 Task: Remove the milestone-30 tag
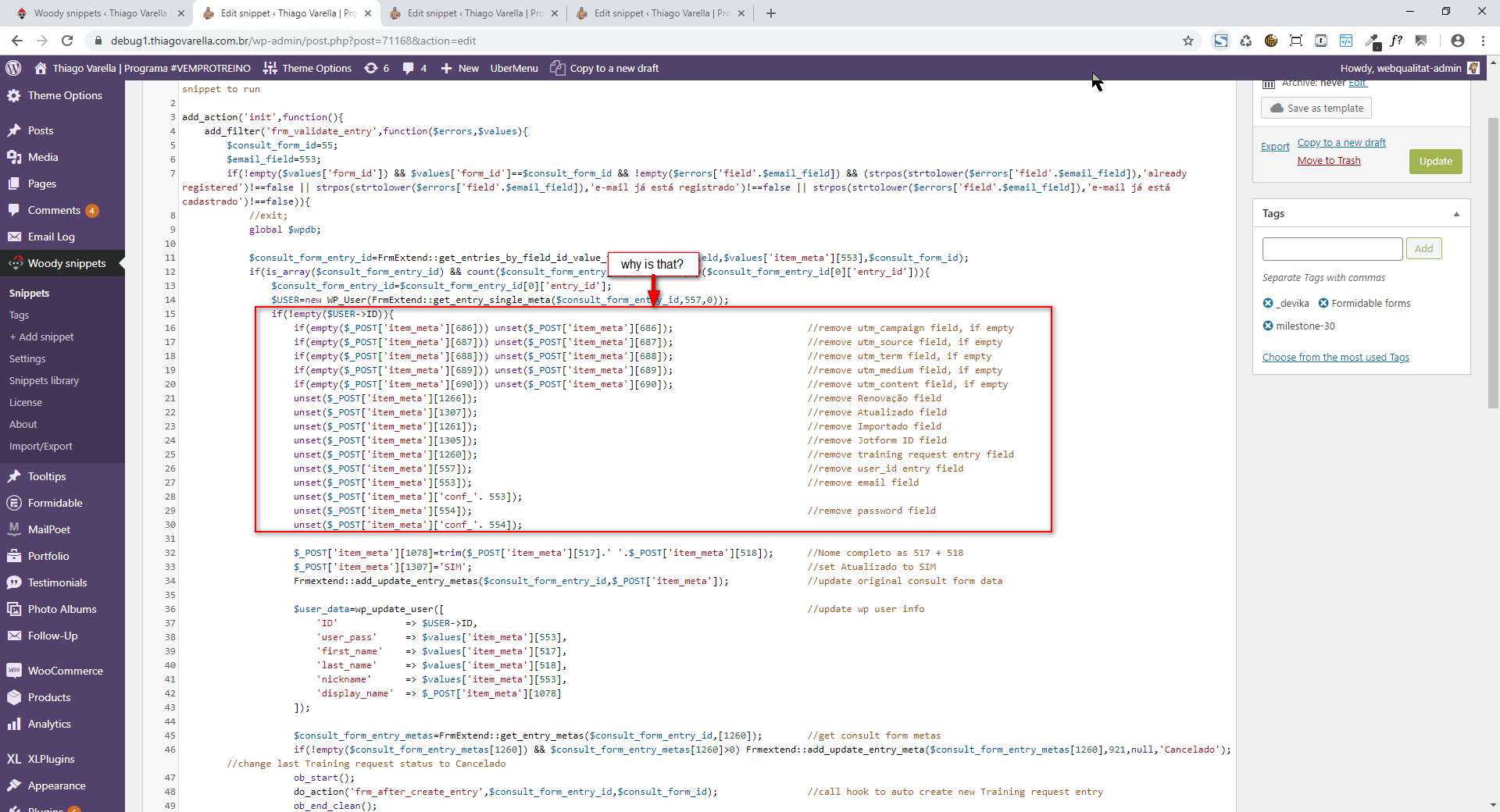1268,326
